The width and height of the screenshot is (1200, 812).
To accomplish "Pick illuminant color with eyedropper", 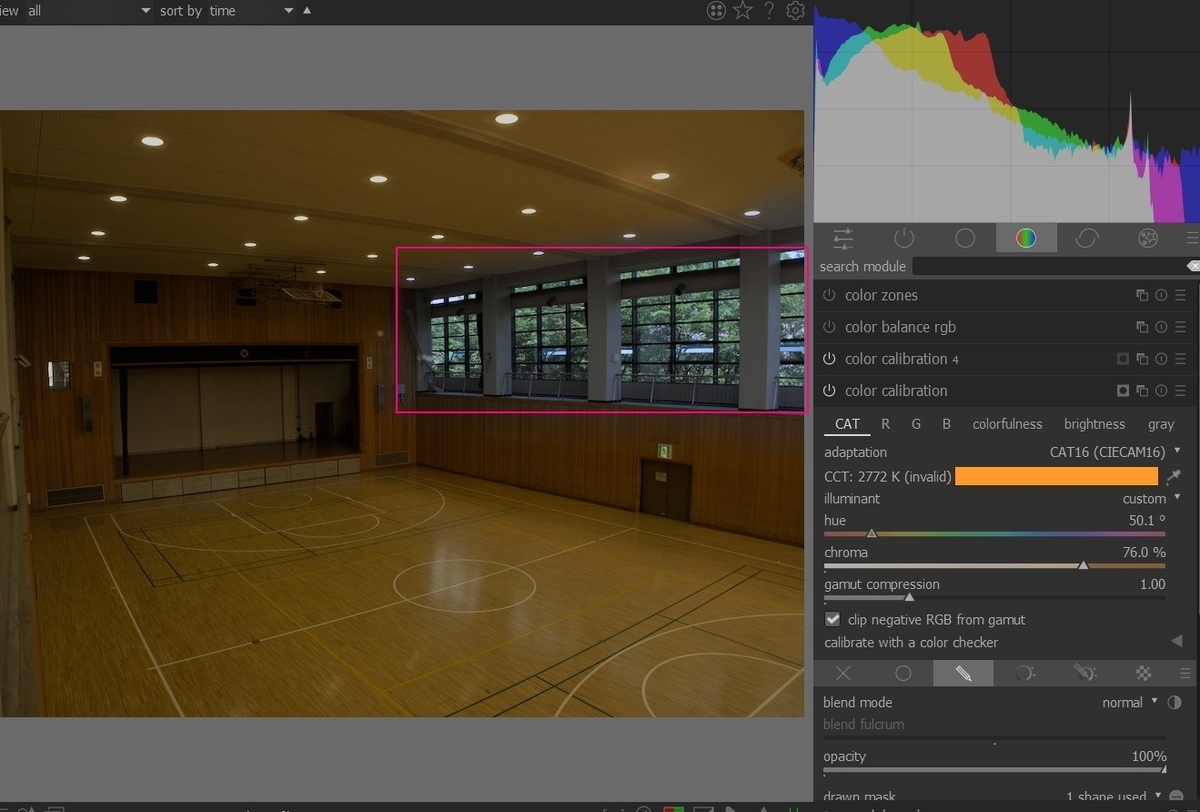I will [1173, 477].
